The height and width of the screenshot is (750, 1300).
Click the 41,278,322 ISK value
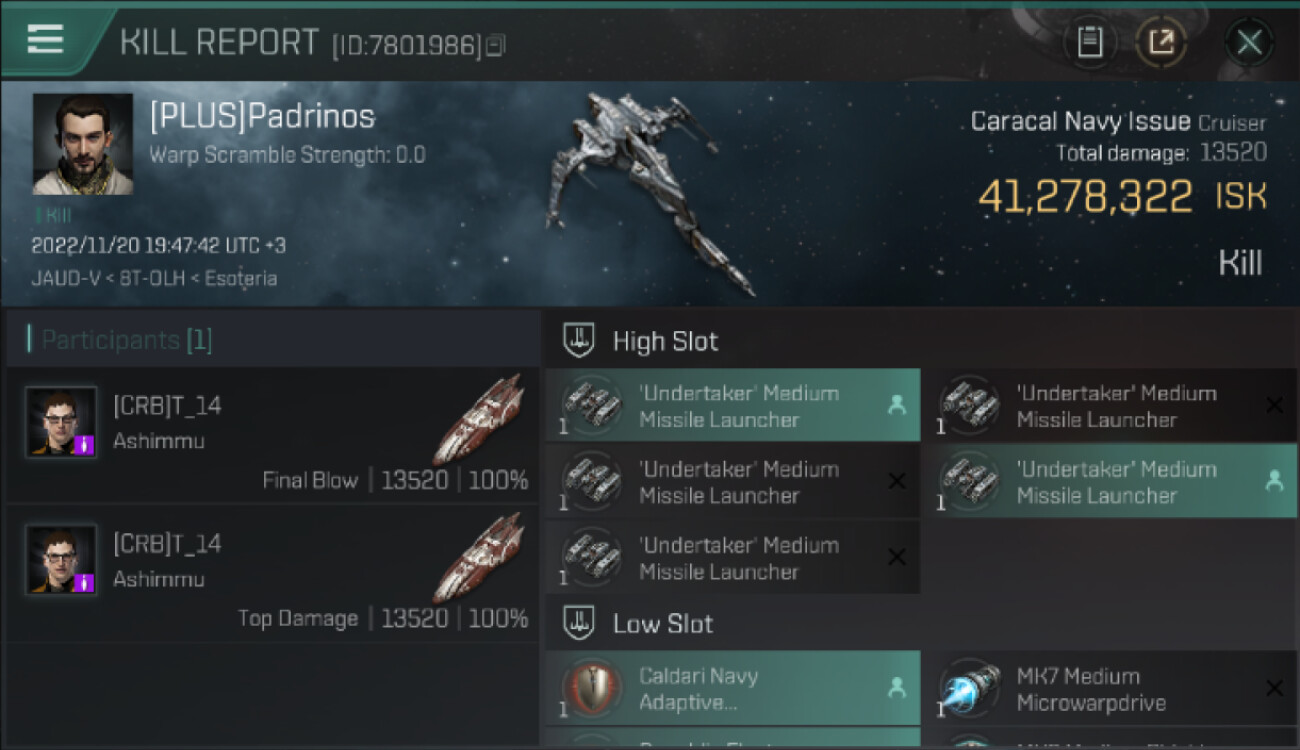click(1122, 197)
